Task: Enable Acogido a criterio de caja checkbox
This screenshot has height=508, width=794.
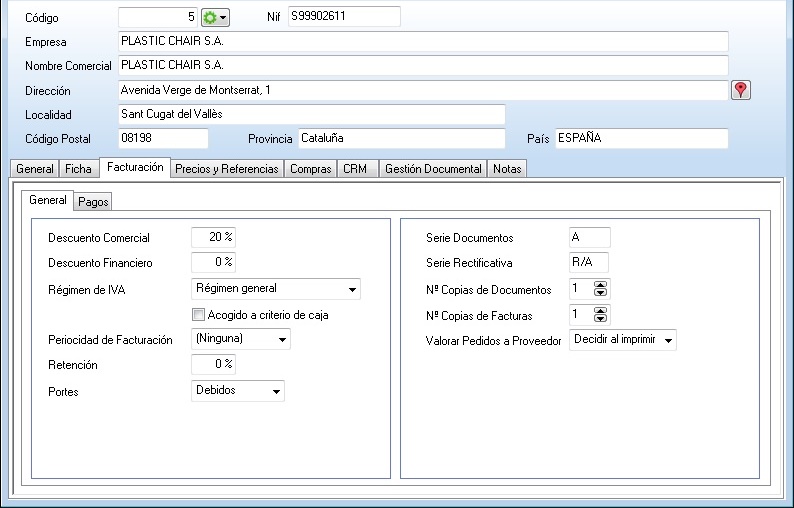Action: [198, 314]
